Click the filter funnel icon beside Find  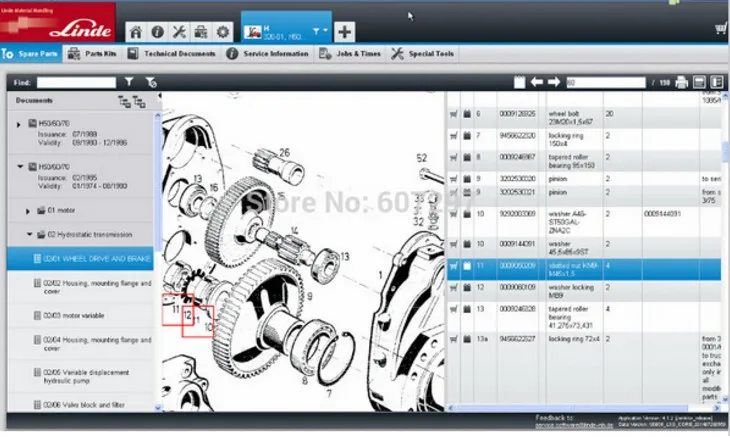[130, 82]
